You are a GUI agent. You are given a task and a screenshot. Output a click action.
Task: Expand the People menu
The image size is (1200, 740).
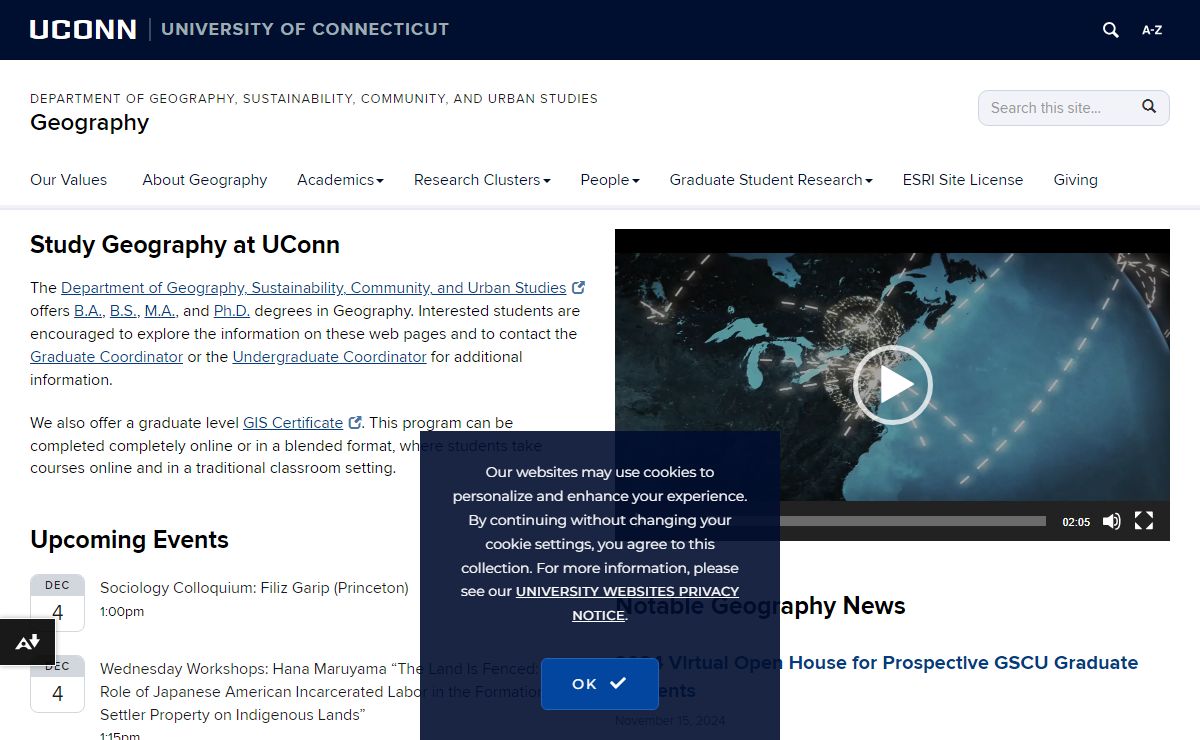[610, 180]
